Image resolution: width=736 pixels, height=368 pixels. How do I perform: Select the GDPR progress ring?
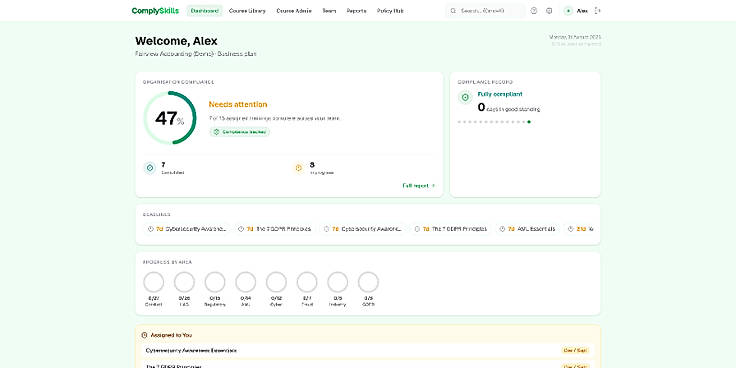[x=368, y=282]
